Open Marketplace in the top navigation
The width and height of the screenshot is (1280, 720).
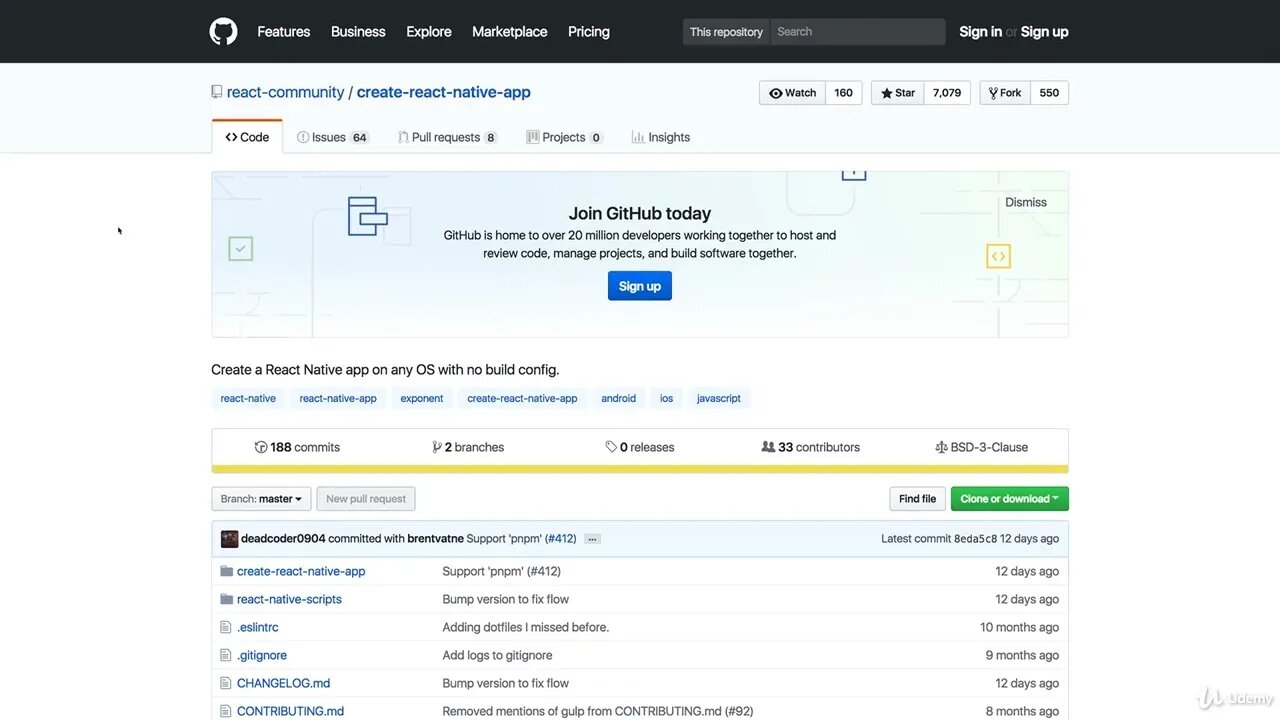(510, 31)
